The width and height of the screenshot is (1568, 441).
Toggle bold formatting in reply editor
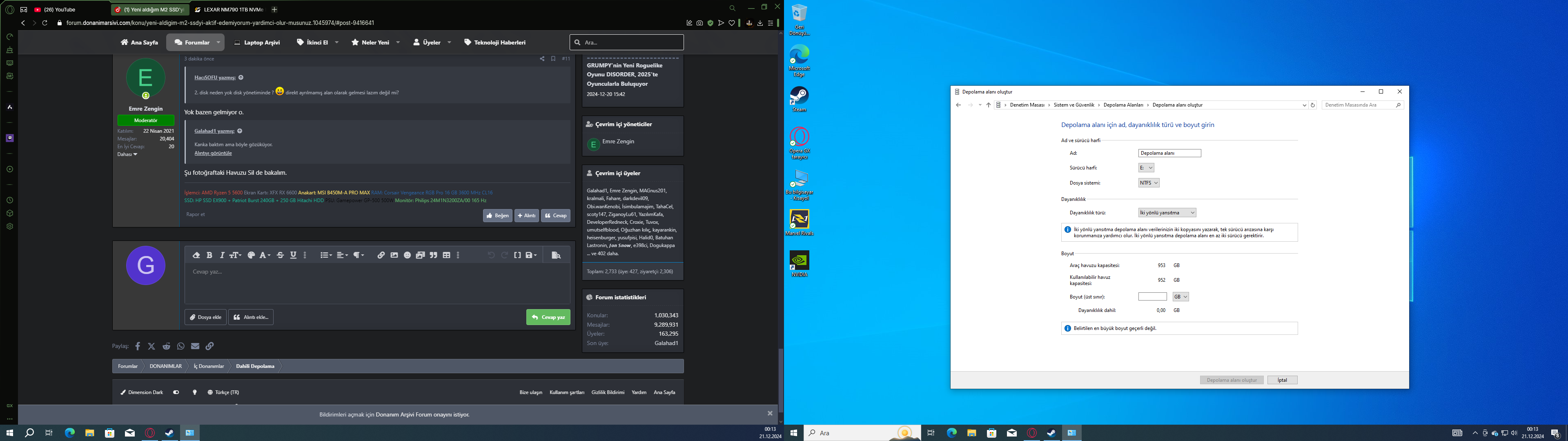coord(209,255)
